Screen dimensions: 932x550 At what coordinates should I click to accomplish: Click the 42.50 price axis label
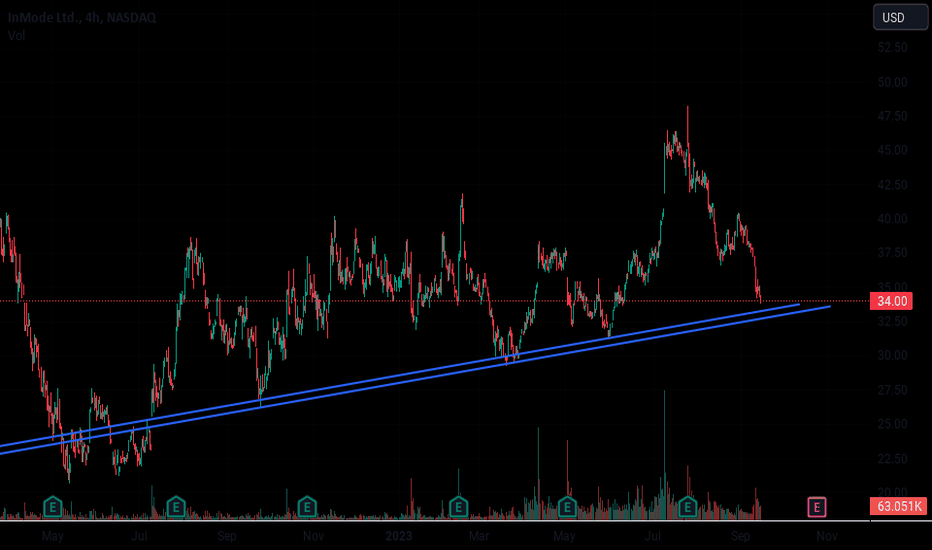[892, 185]
